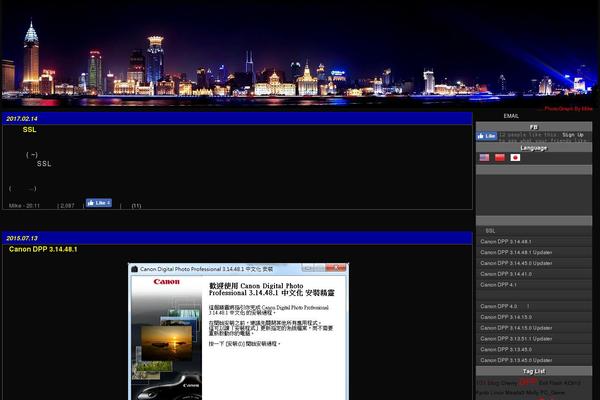Open sidebar Canon DPP 3.14.15.0 Updater link
600x400 pixels.
click(x=516, y=328)
